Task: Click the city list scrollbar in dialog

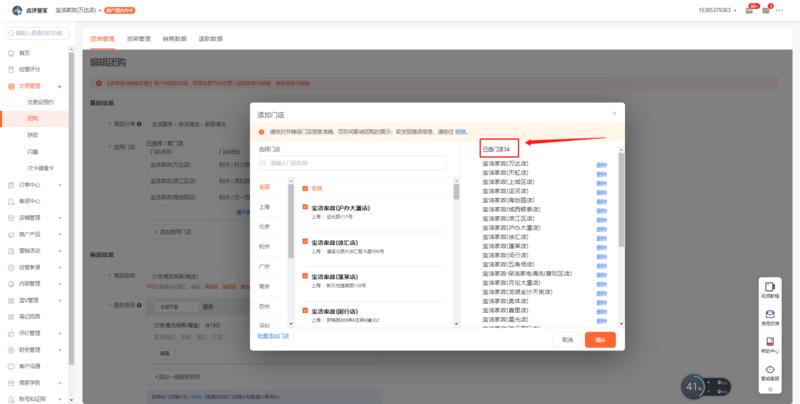Action: pyautogui.click(x=291, y=221)
